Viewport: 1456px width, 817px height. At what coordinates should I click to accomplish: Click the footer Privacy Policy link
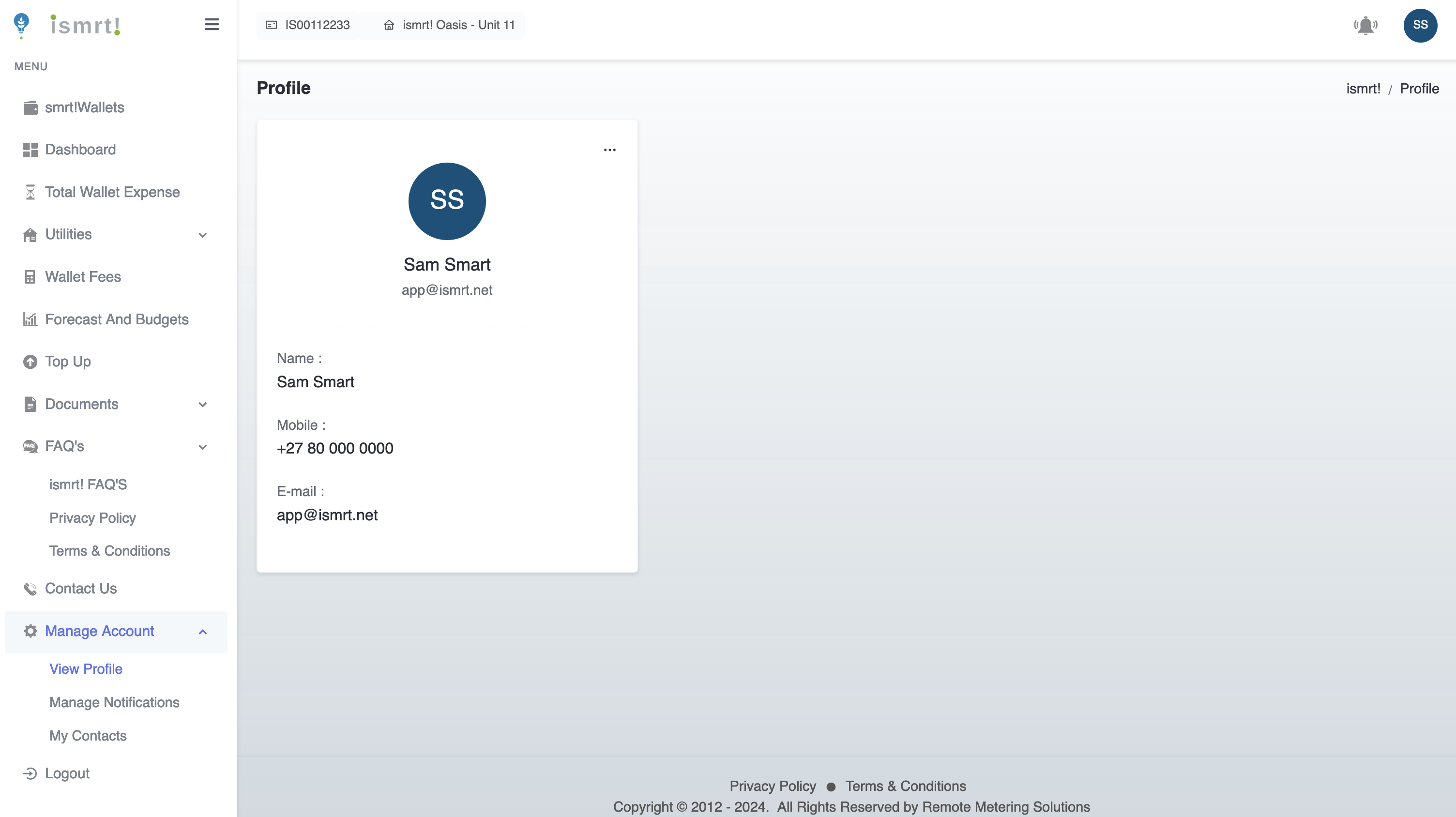(772, 786)
